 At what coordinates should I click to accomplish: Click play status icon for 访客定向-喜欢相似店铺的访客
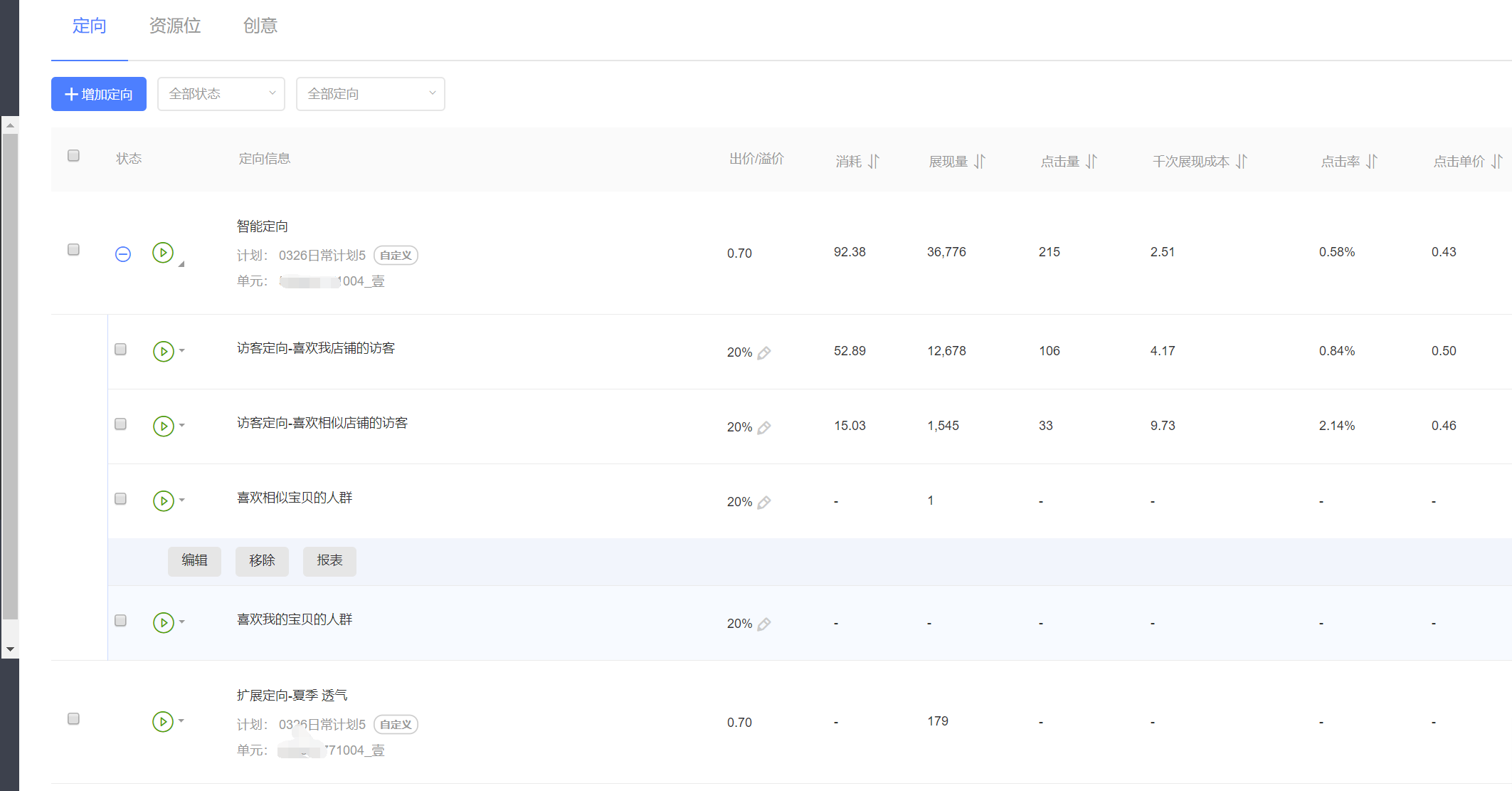click(164, 426)
